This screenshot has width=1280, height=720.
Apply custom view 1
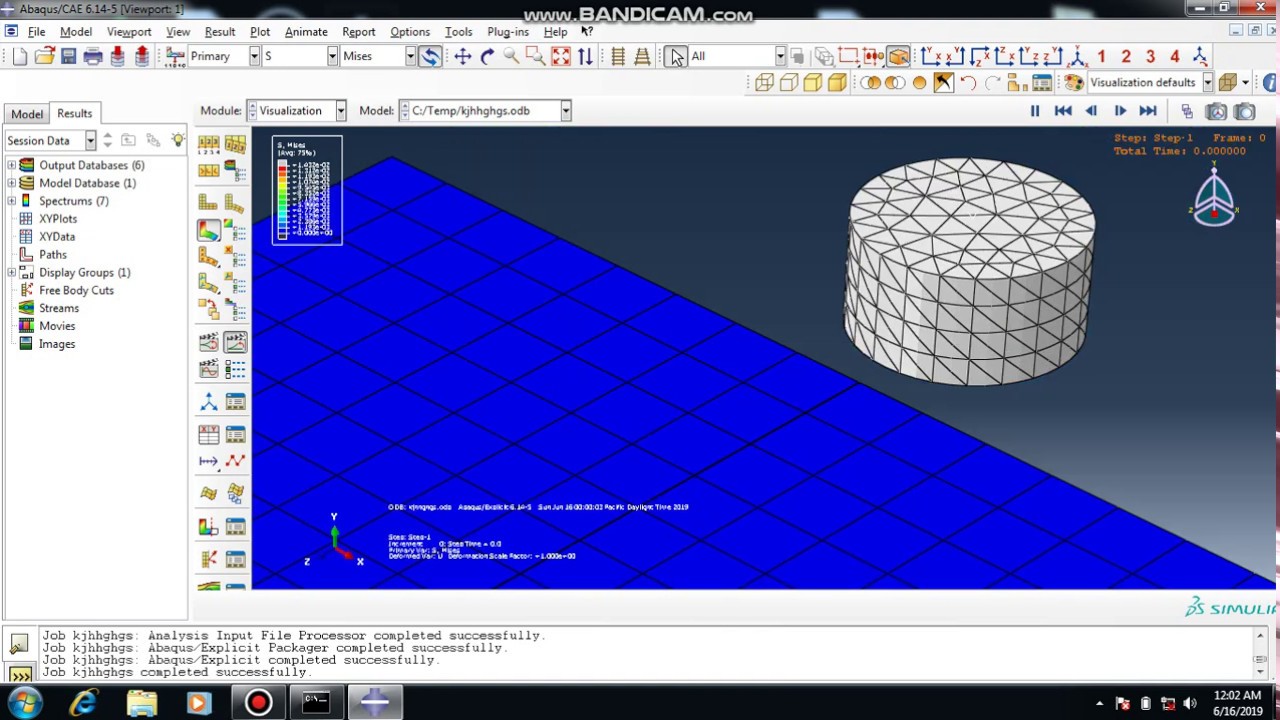1102,57
